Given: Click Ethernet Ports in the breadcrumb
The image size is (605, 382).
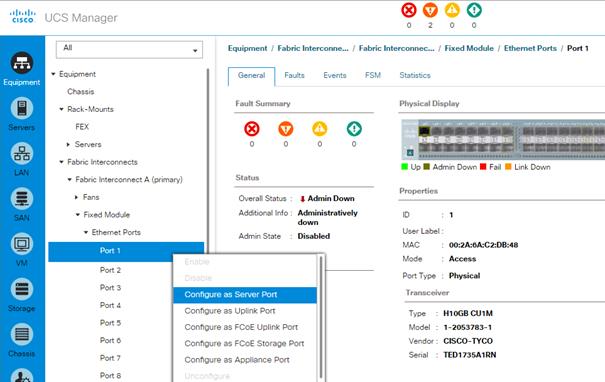Looking at the screenshot, I should coord(530,49).
